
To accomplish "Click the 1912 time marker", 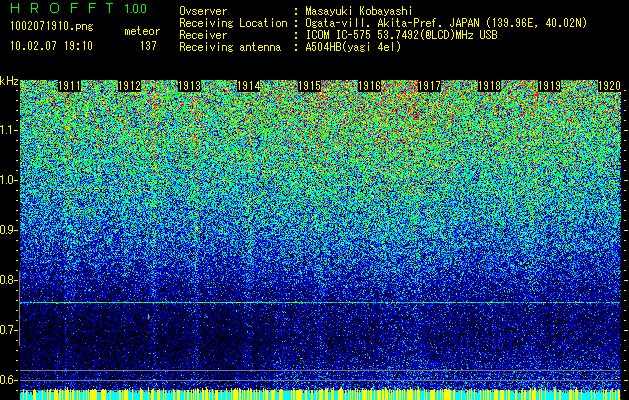I will (x=129, y=86).
